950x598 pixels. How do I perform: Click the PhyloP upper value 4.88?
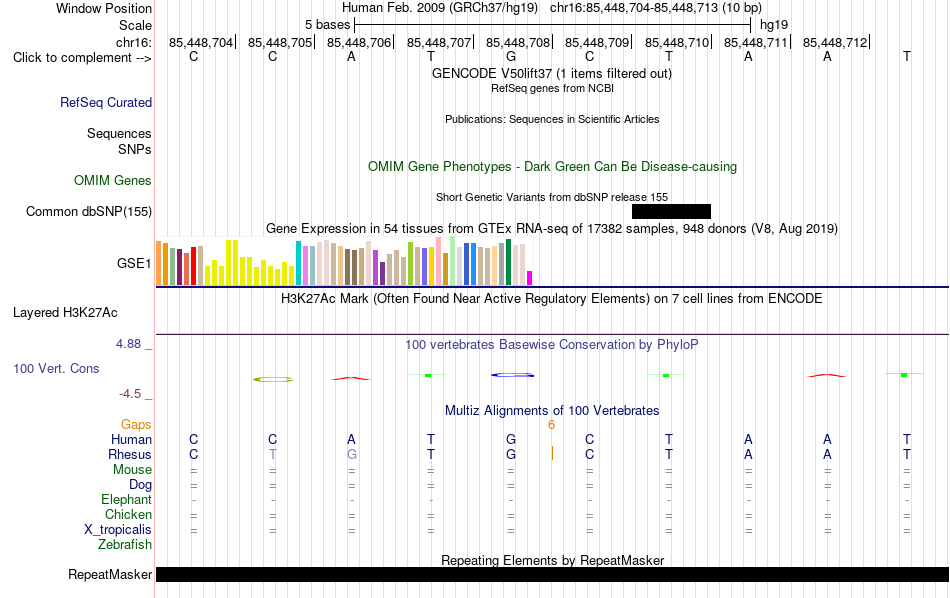tap(128, 344)
